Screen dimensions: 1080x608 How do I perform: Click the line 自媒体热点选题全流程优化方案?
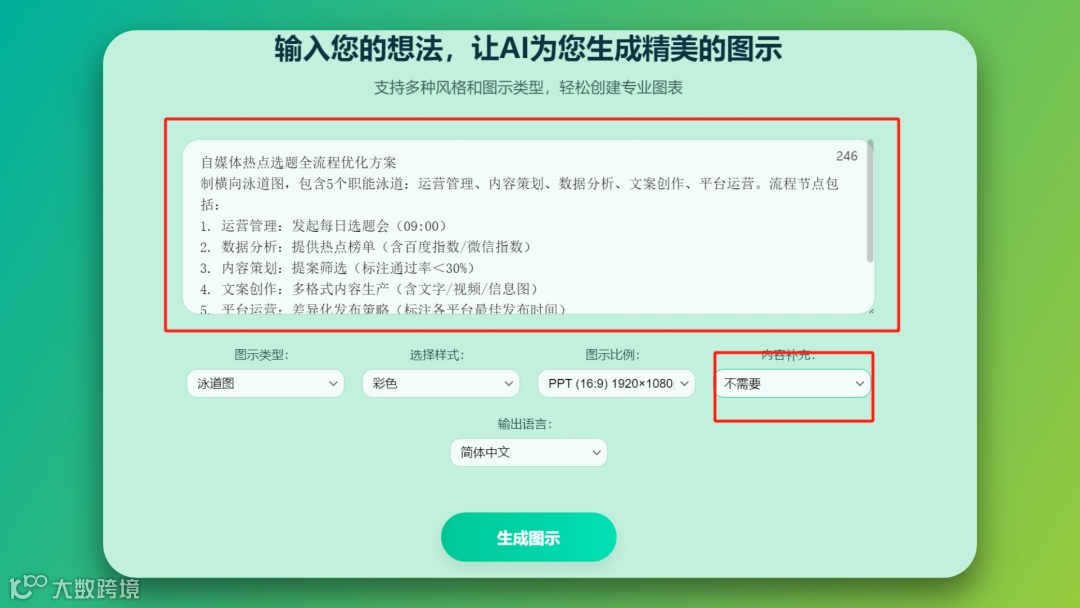point(298,163)
